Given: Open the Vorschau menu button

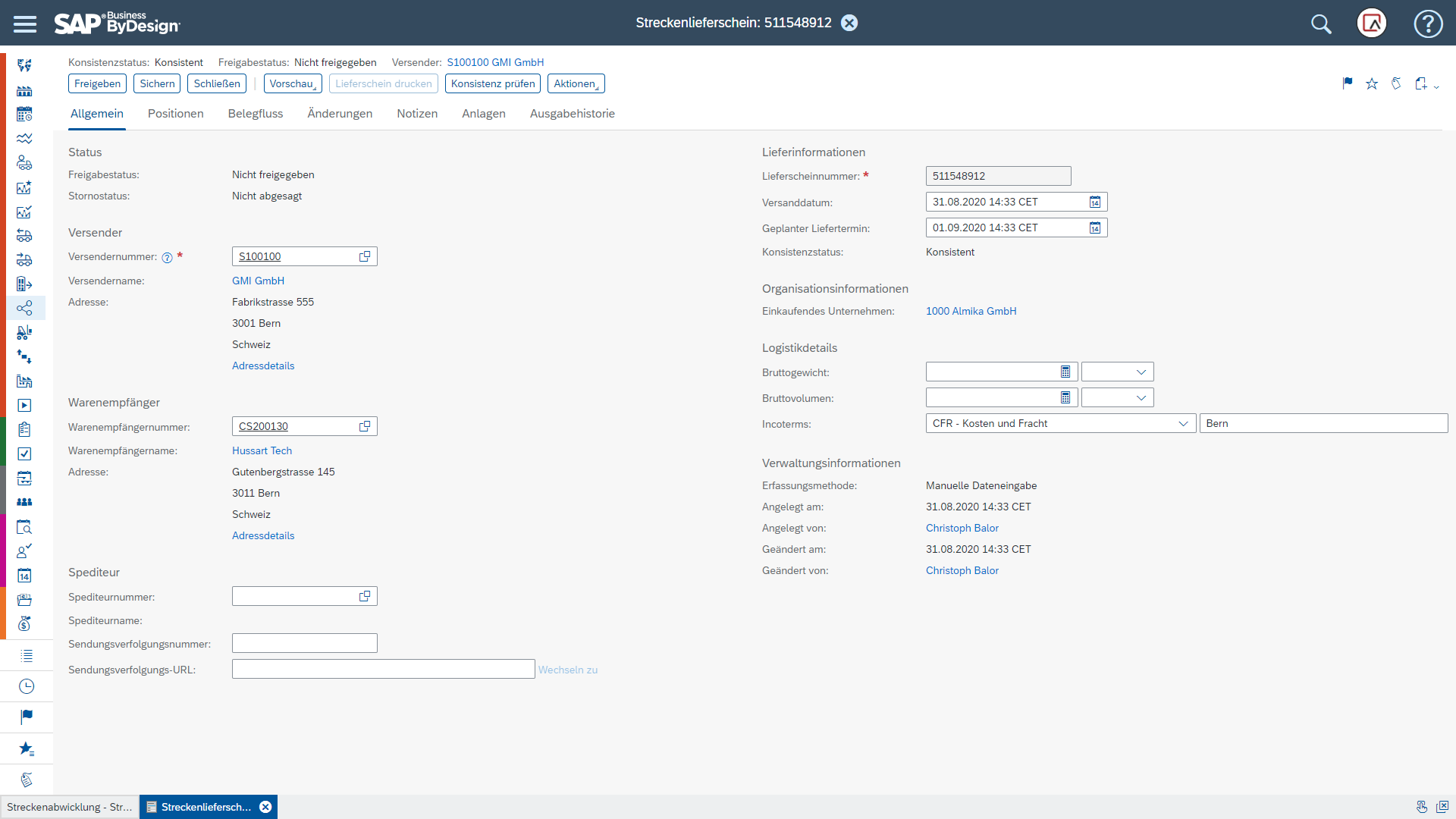Looking at the screenshot, I should (x=293, y=83).
